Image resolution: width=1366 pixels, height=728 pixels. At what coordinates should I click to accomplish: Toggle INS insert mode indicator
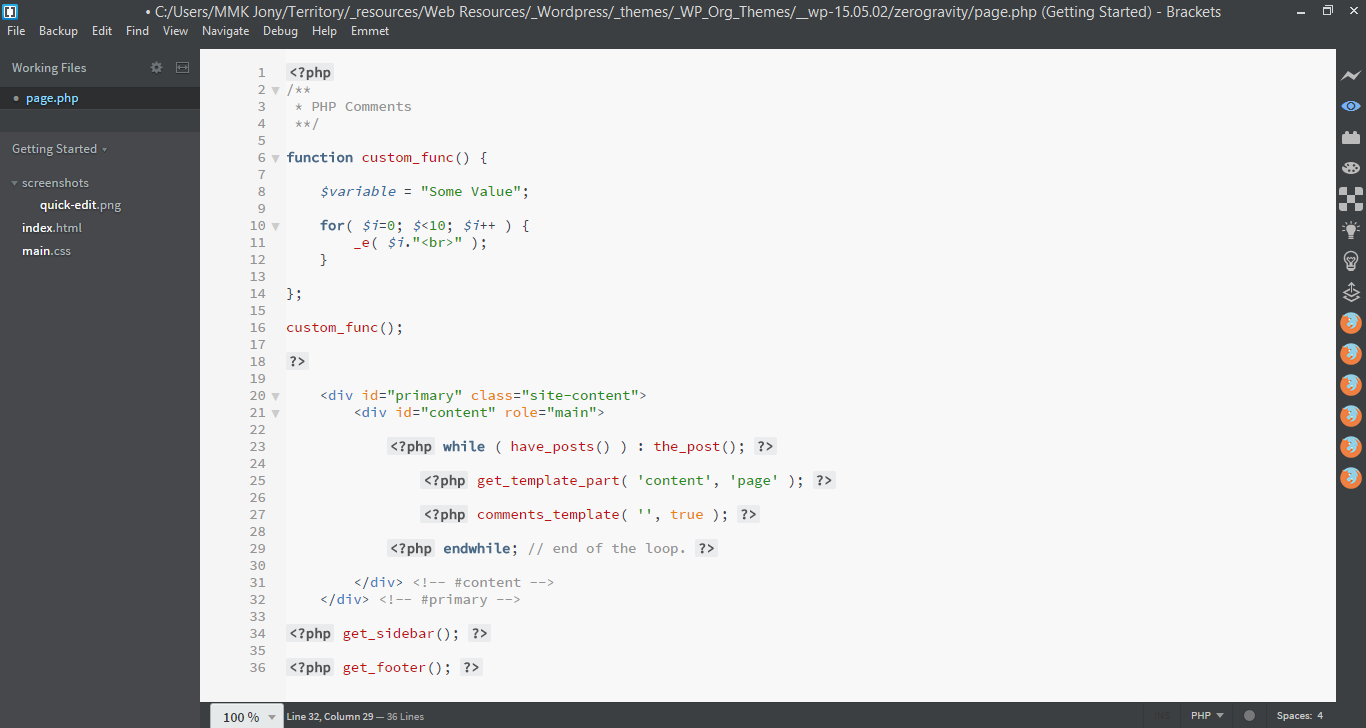click(x=1163, y=716)
